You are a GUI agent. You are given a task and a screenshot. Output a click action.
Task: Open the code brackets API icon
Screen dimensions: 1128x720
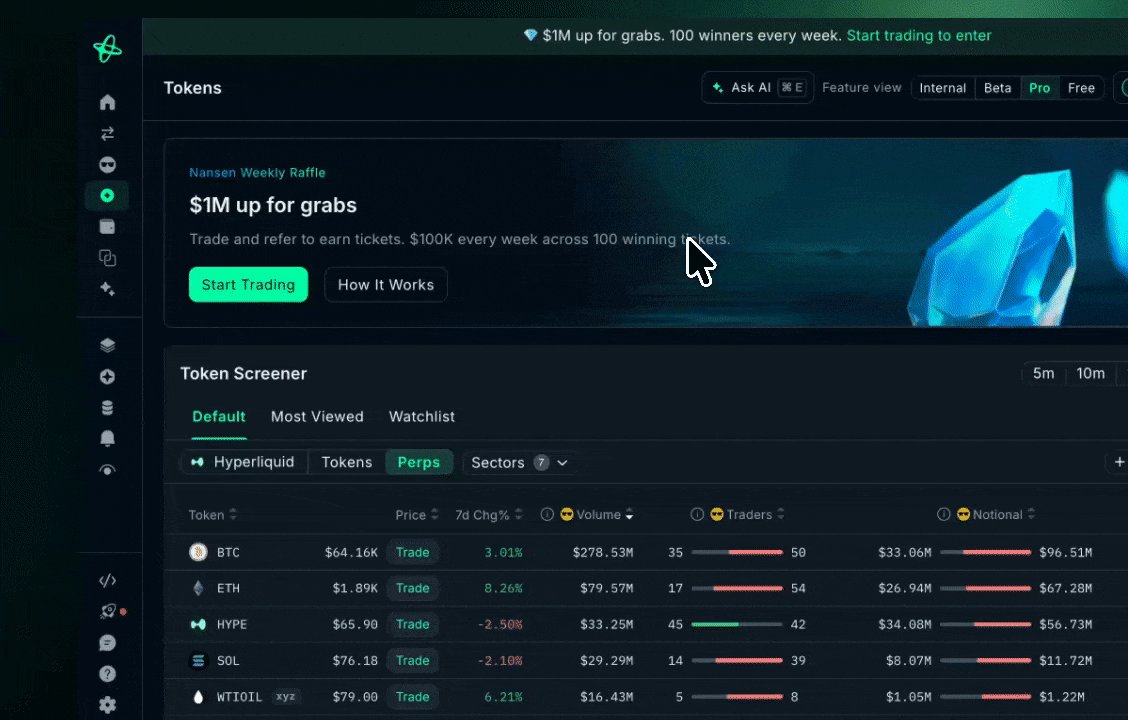pyautogui.click(x=107, y=580)
